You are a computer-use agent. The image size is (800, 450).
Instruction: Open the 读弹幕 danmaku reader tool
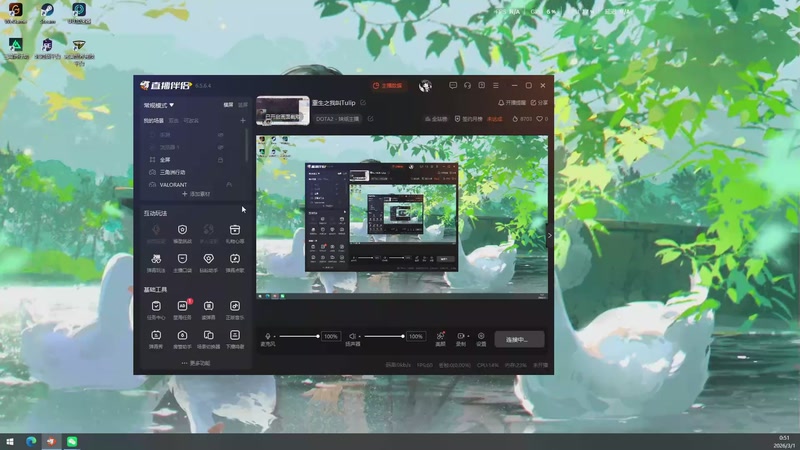coord(209,310)
